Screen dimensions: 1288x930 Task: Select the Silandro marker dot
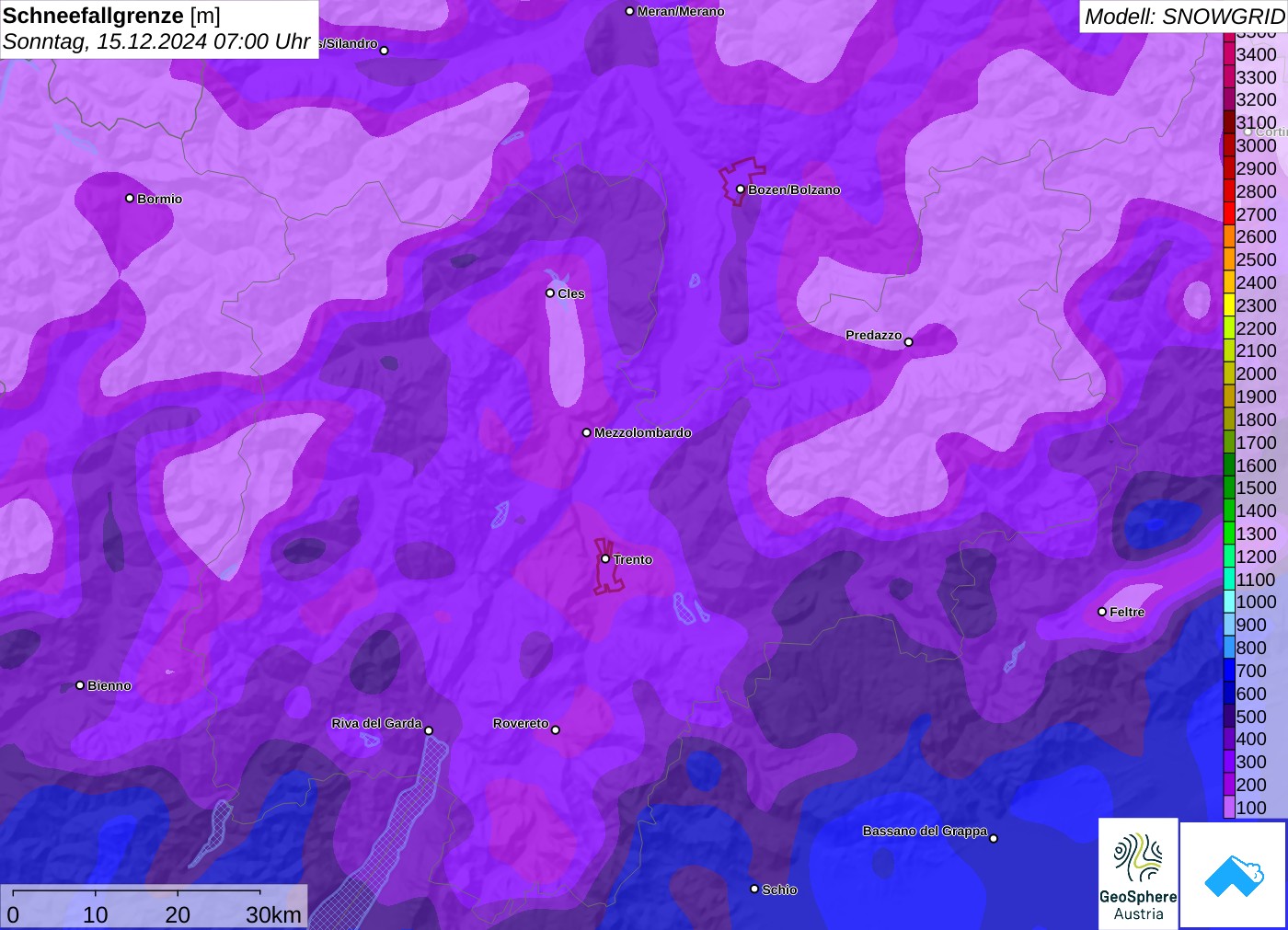click(385, 51)
